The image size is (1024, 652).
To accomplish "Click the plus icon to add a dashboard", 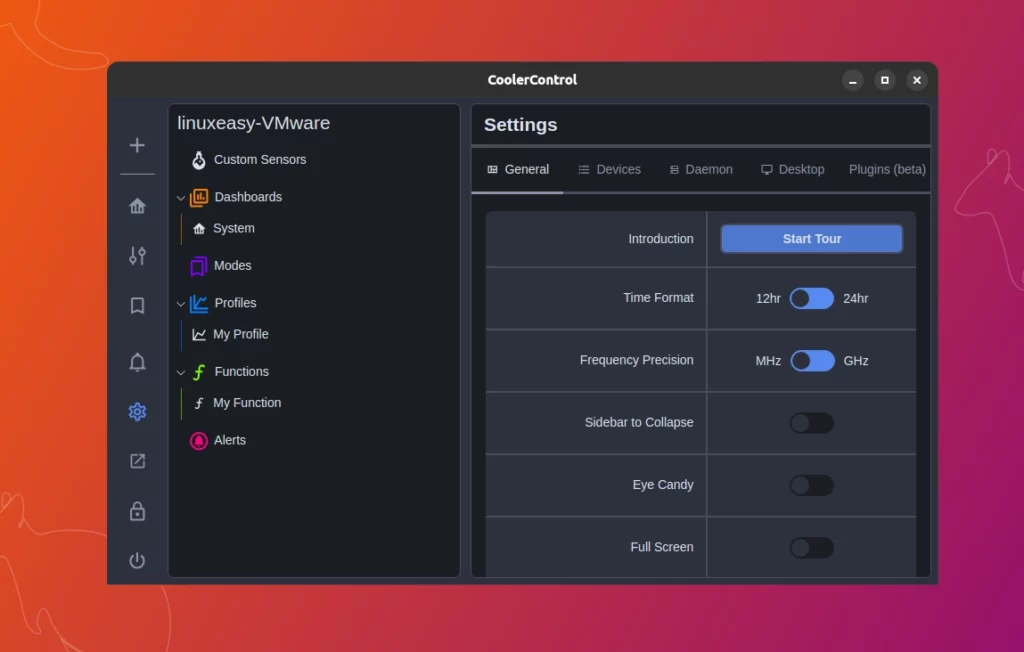I will 137,145.
